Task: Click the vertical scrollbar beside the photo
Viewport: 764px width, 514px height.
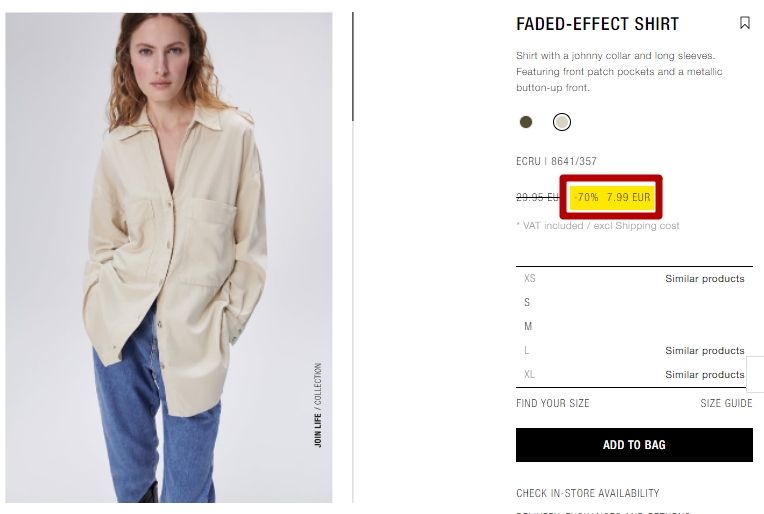Action: coord(353,67)
